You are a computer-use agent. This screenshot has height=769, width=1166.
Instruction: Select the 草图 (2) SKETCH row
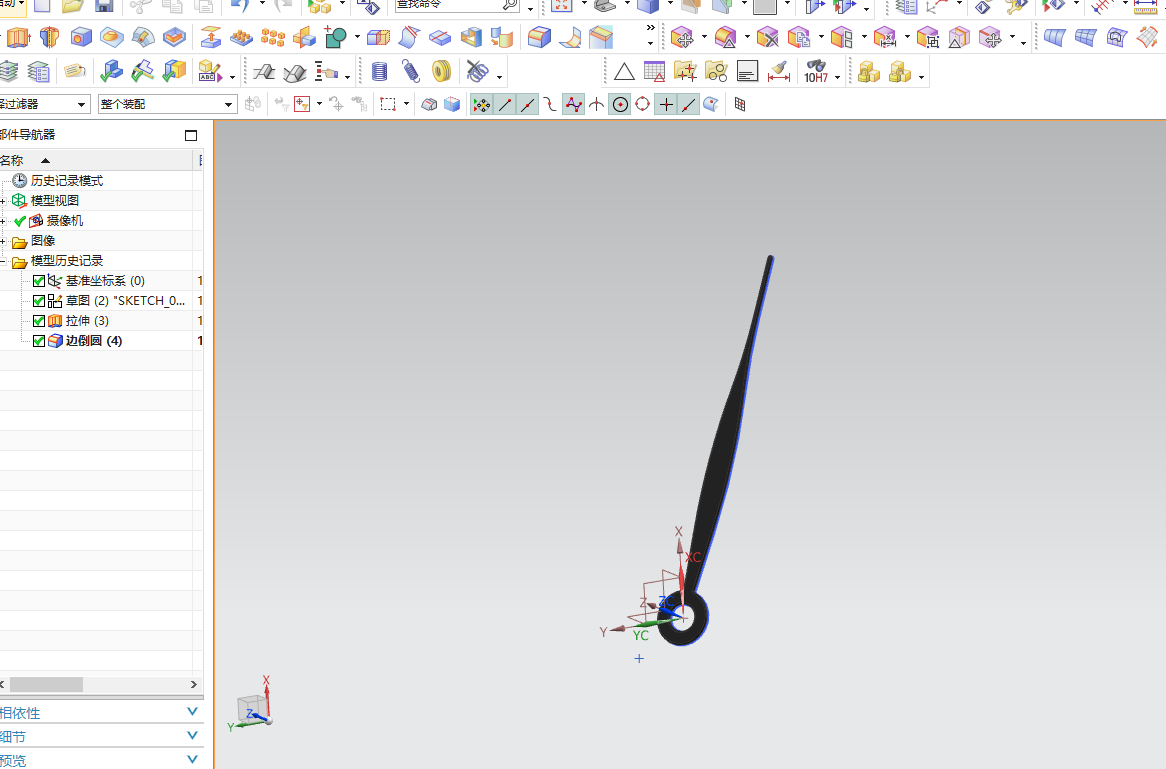coord(101,300)
